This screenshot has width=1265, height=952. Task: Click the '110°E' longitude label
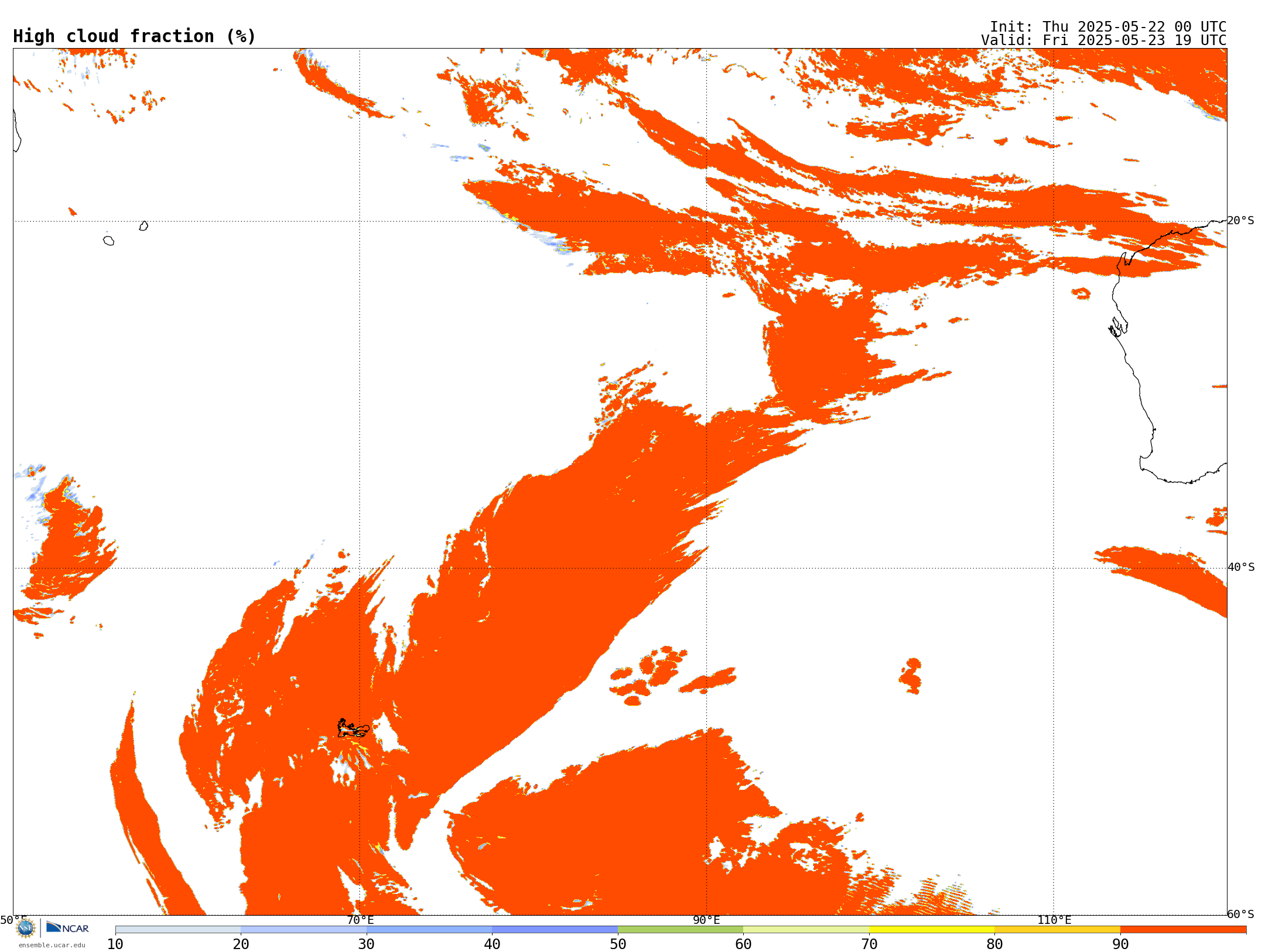[x=1054, y=920]
